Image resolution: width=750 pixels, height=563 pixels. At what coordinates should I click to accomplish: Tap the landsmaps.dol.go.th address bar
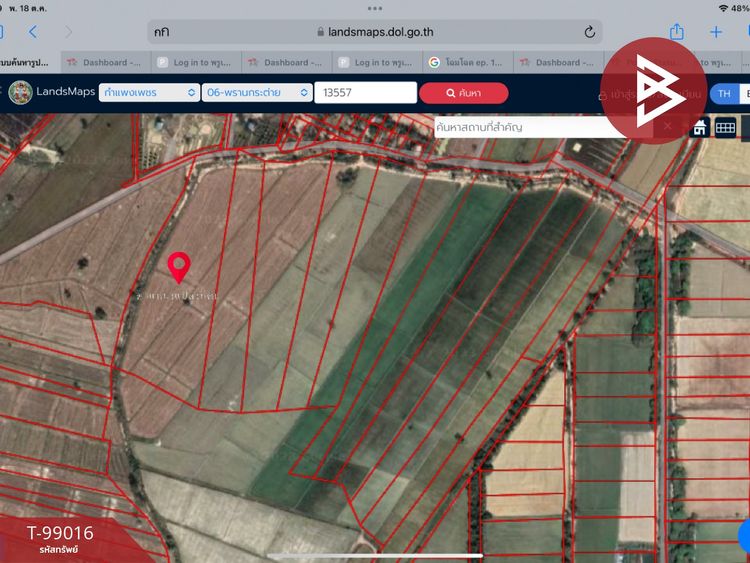click(x=374, y=32)
